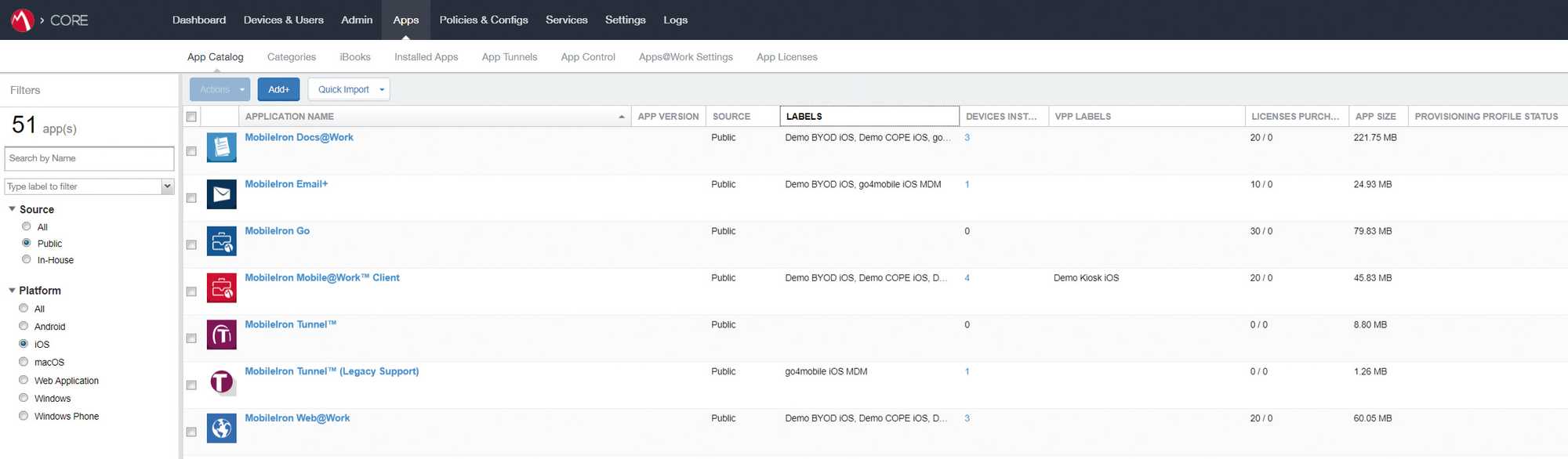Screen dimensions: 1568x459
Task: Open the MobileIron Mobile@Work Client link
Action: click(322, 278)
